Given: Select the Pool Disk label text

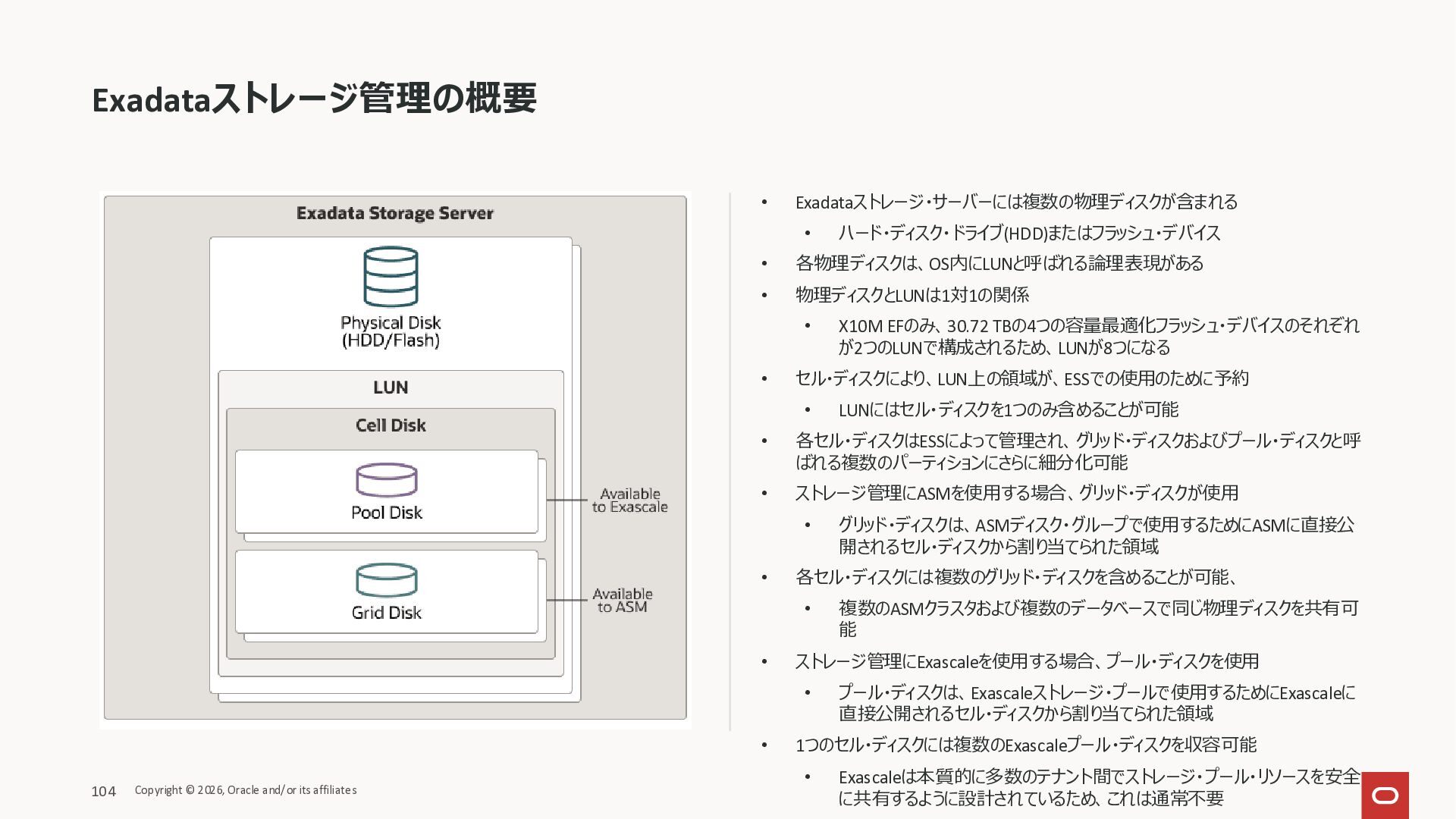Looking at the screenshot, I should pos(387,513).
